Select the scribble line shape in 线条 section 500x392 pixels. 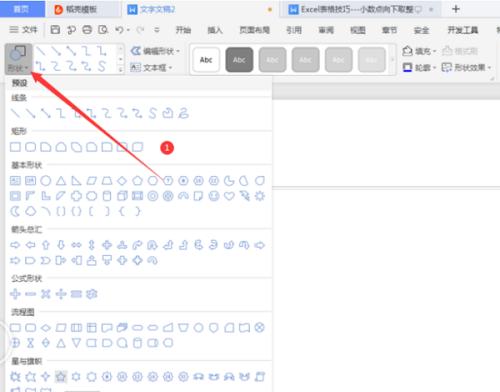click(x=183, y=113)
